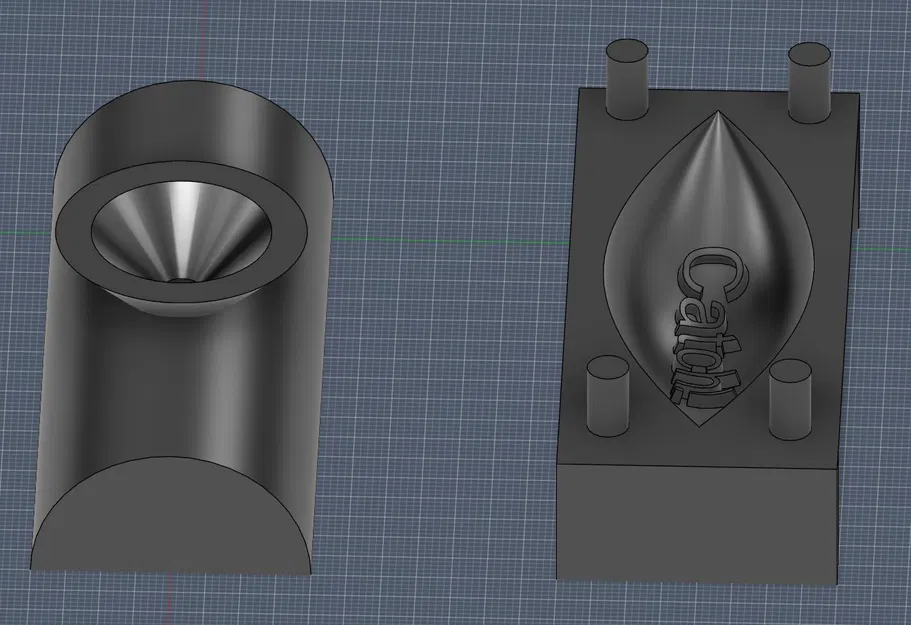Click the semicircular end face of left model
This screenshot has width=911, height=625.
coord(171,517)
